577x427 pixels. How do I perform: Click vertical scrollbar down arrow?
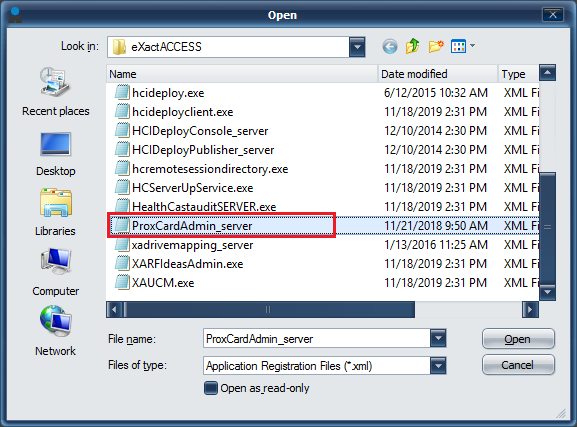coord(548,292)
